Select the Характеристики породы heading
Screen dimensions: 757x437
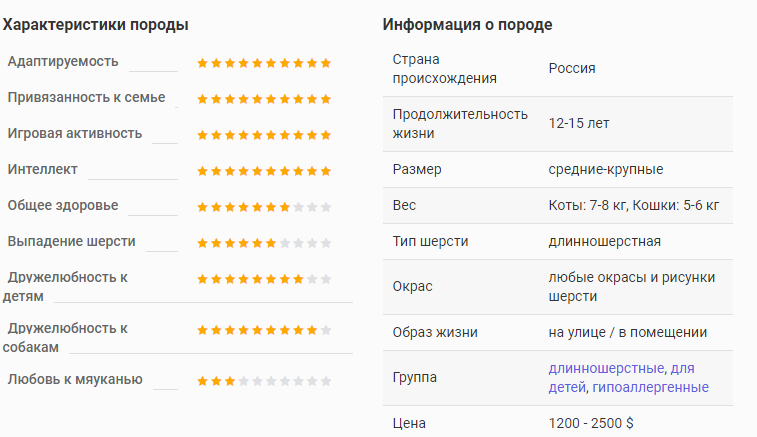pyautogui.click(x=96, y=25)
